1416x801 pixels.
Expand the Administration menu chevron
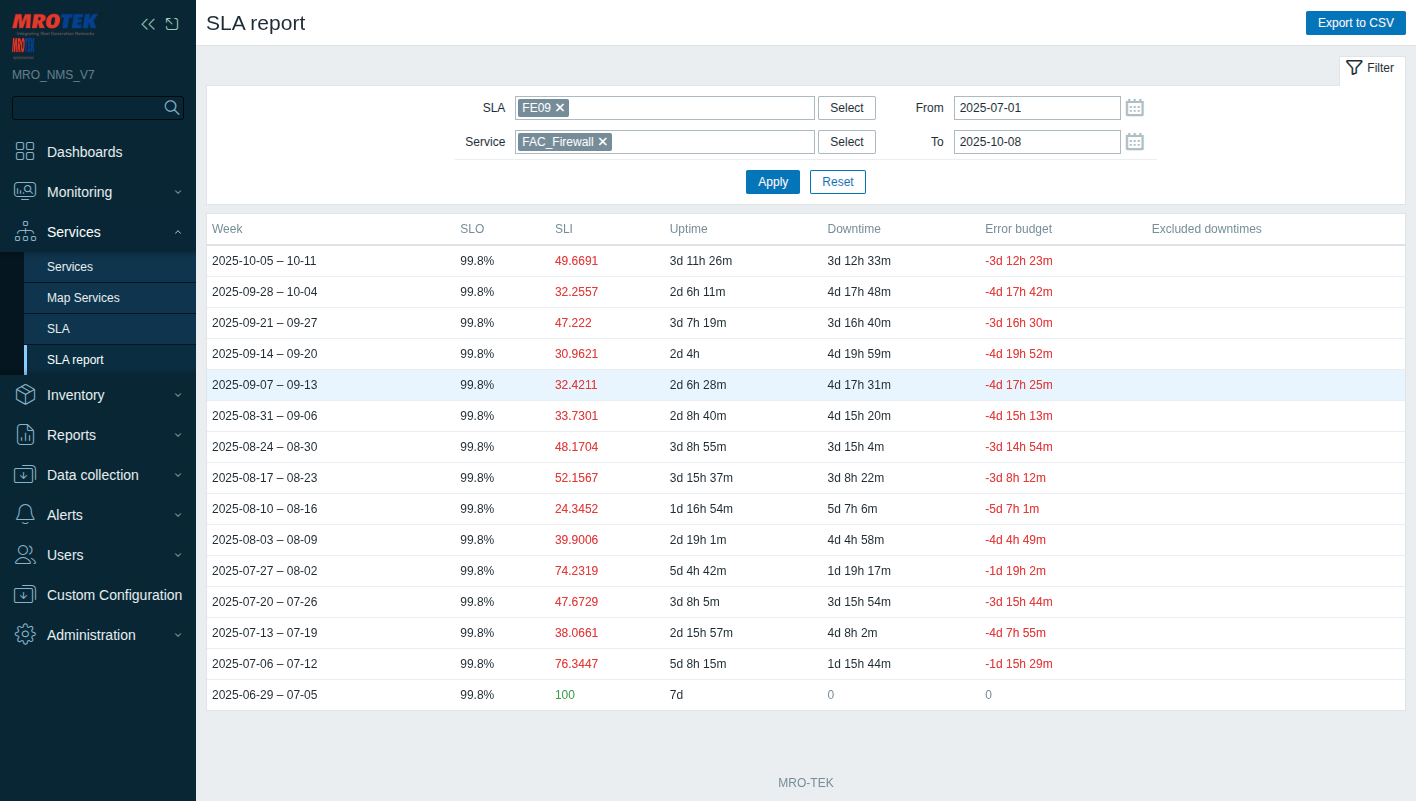178,635
